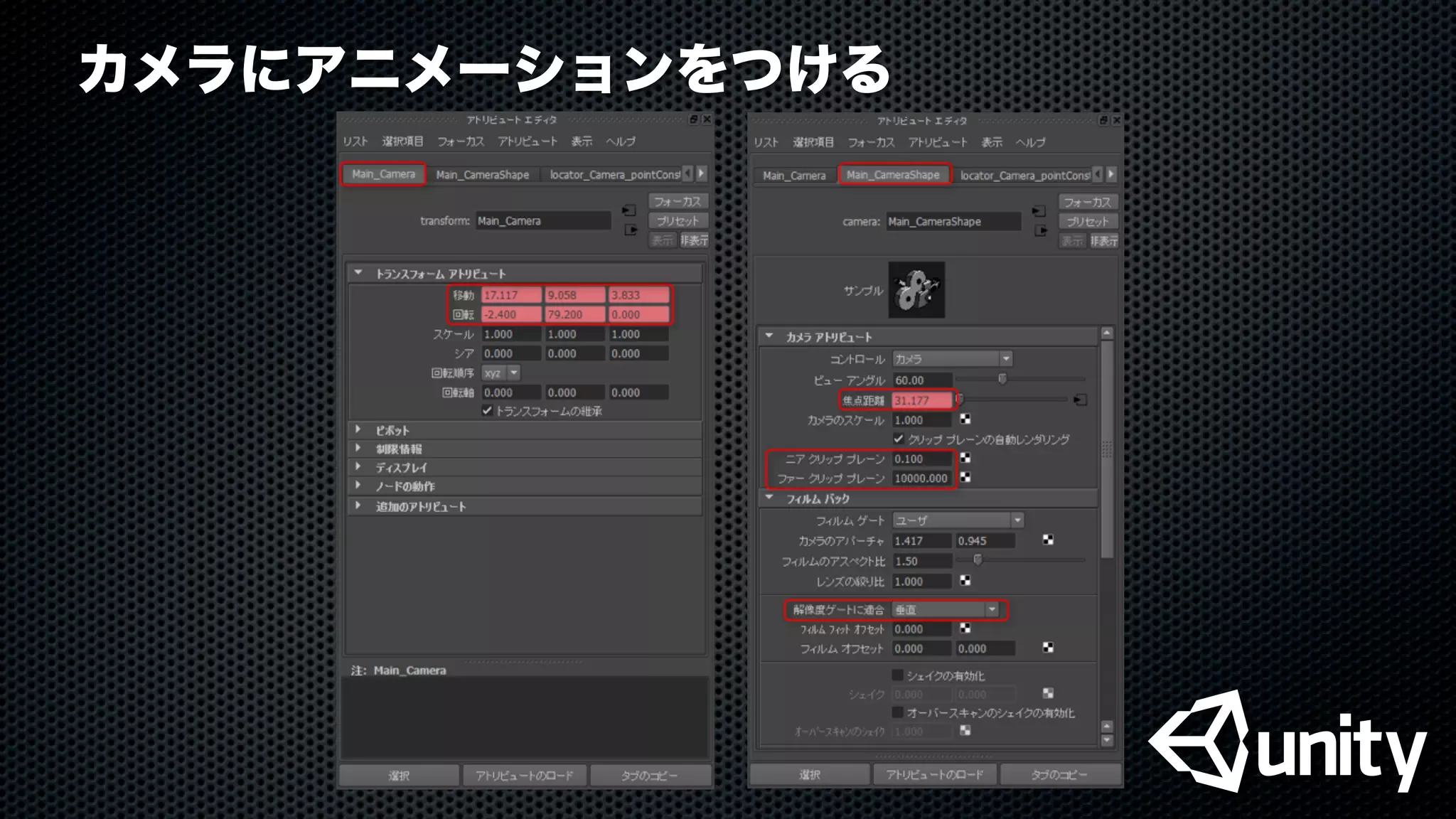Expand the ピボット section

[358, 430]
